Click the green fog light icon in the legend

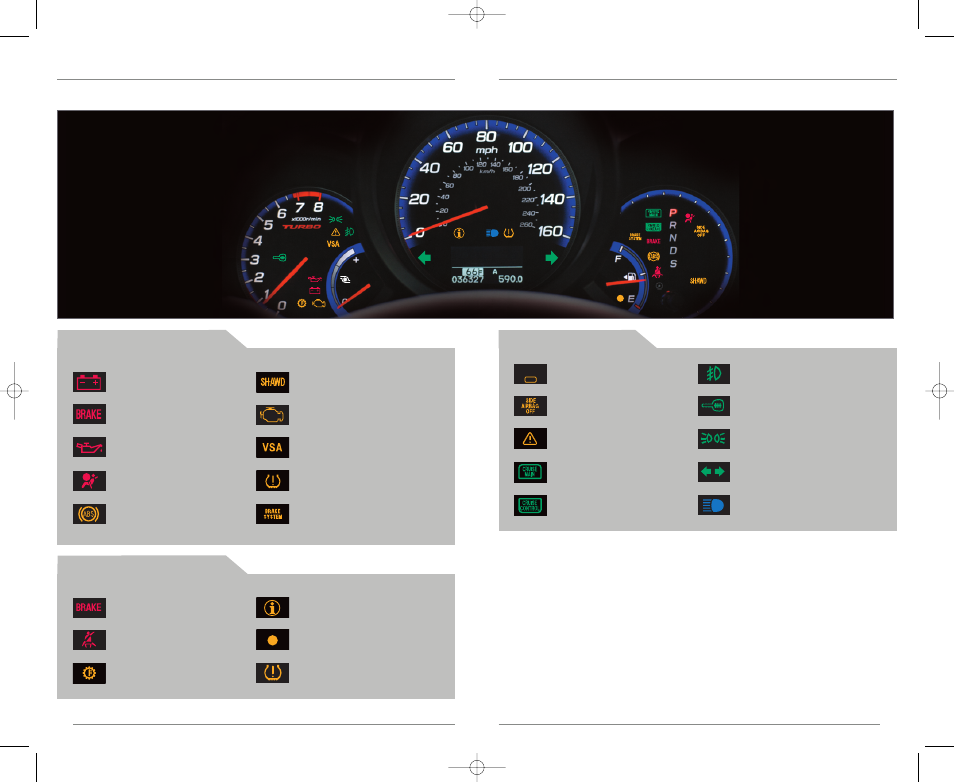coord(714,374)
